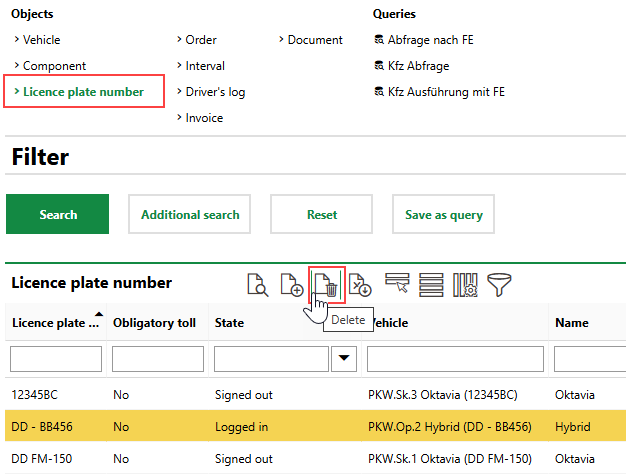626x475 pixels.
Task: Click the Additional search button
Action: pos(190,214)
